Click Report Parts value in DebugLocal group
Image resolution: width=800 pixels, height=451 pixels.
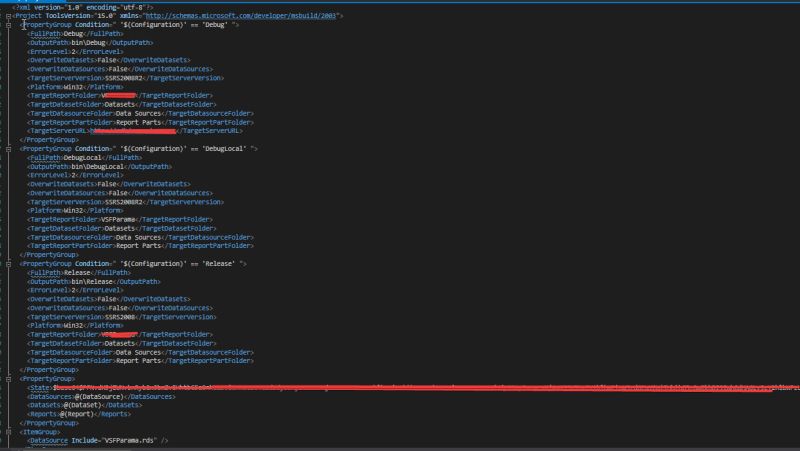pos(138,246)
